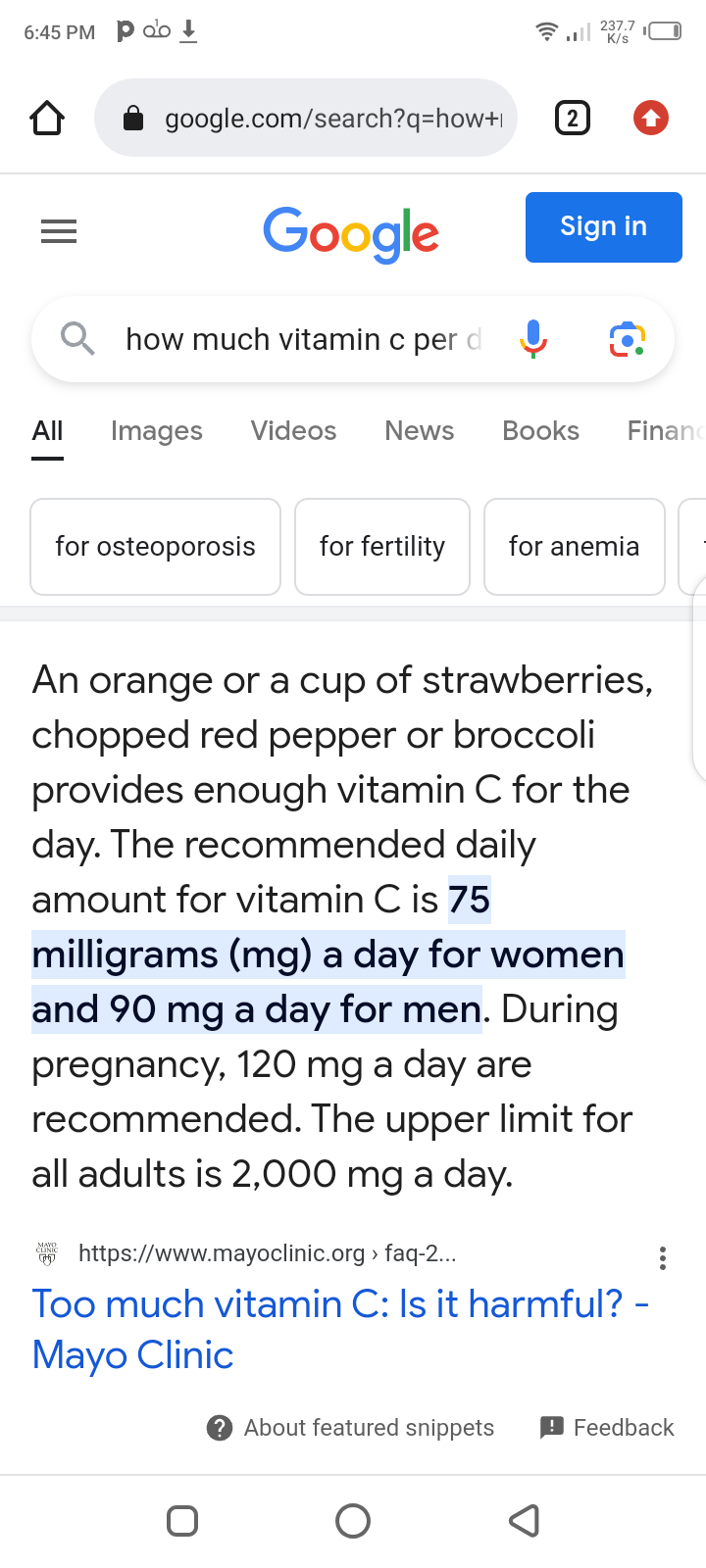Open the tab switcher showing 2 tabs

pyautogui.click(x=573, y=119)
